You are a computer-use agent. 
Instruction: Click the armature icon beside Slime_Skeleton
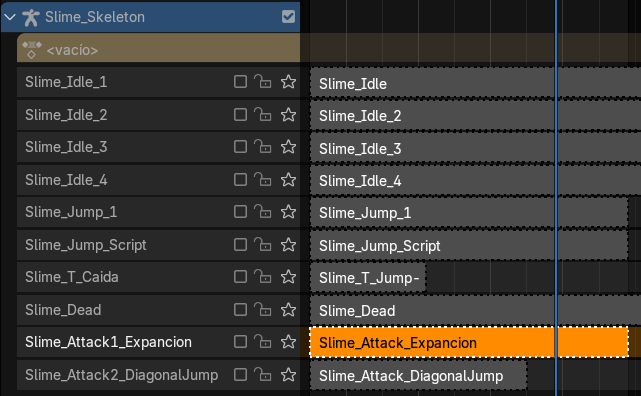(31, 17)
